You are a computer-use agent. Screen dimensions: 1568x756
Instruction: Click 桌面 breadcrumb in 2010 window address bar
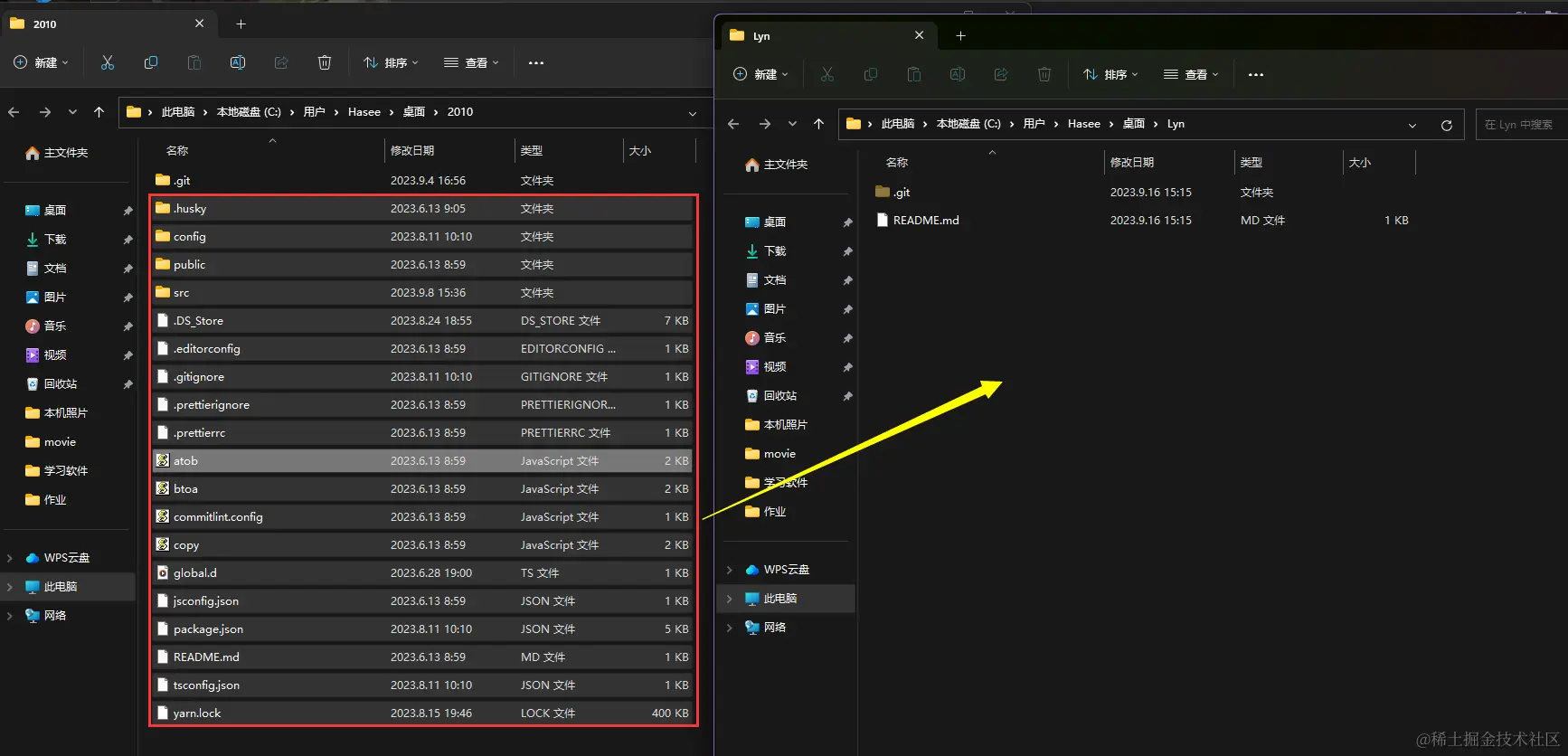click(414, 112)
